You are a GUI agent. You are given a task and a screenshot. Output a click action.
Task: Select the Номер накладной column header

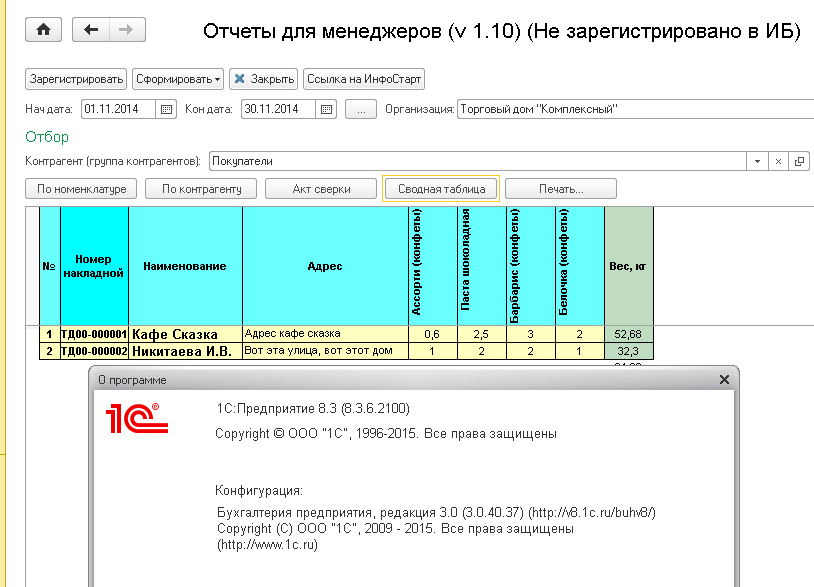tap(94, 266)
